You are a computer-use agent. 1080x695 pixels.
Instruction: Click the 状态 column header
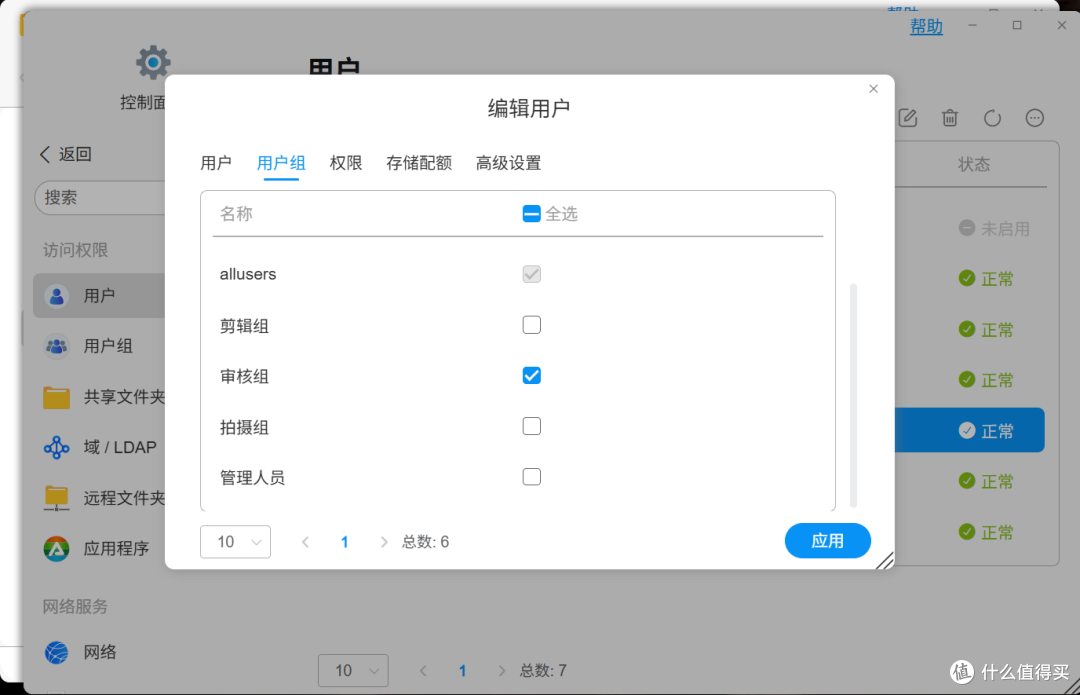click(974, 165)
